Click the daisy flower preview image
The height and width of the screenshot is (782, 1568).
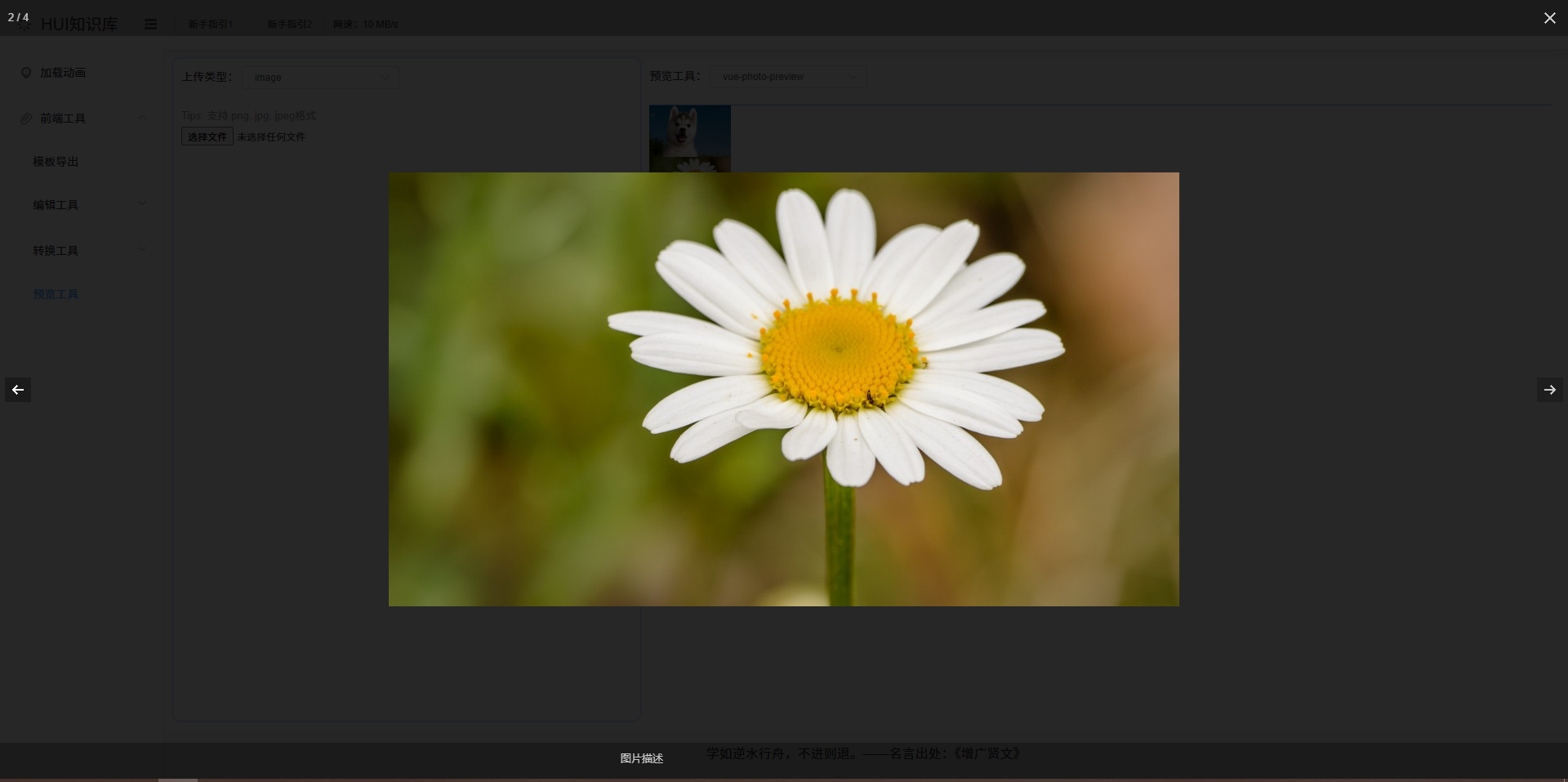[x=784, y=389]
